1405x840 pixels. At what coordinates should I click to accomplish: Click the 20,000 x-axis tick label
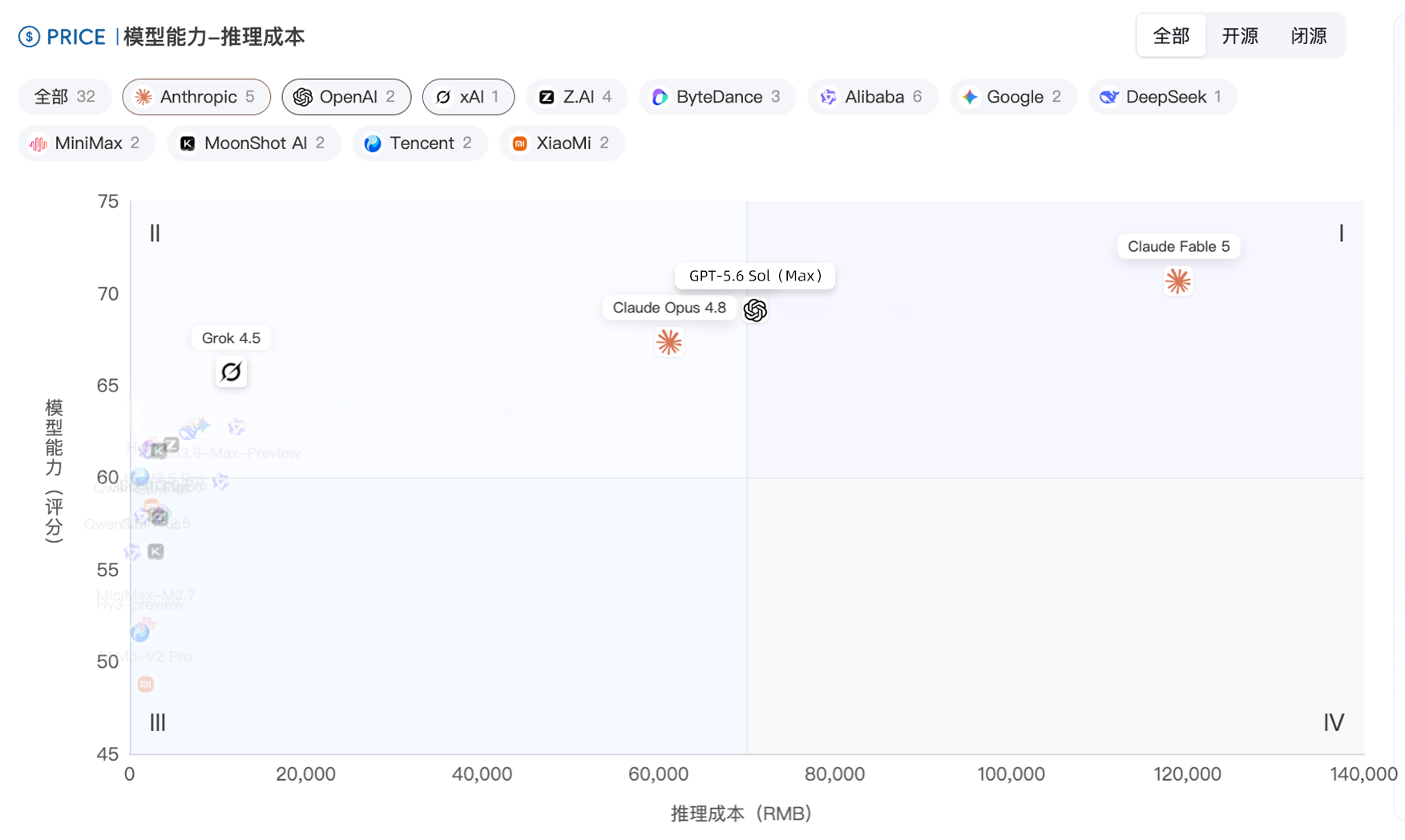[305, 774]
